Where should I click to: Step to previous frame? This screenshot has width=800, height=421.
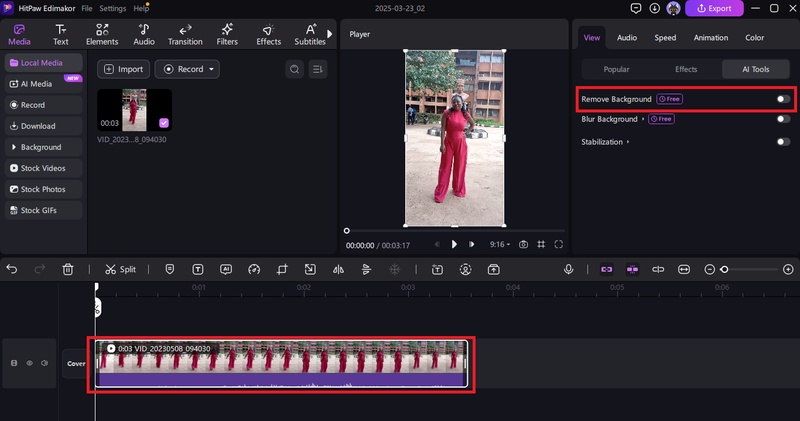coord(437,244)
